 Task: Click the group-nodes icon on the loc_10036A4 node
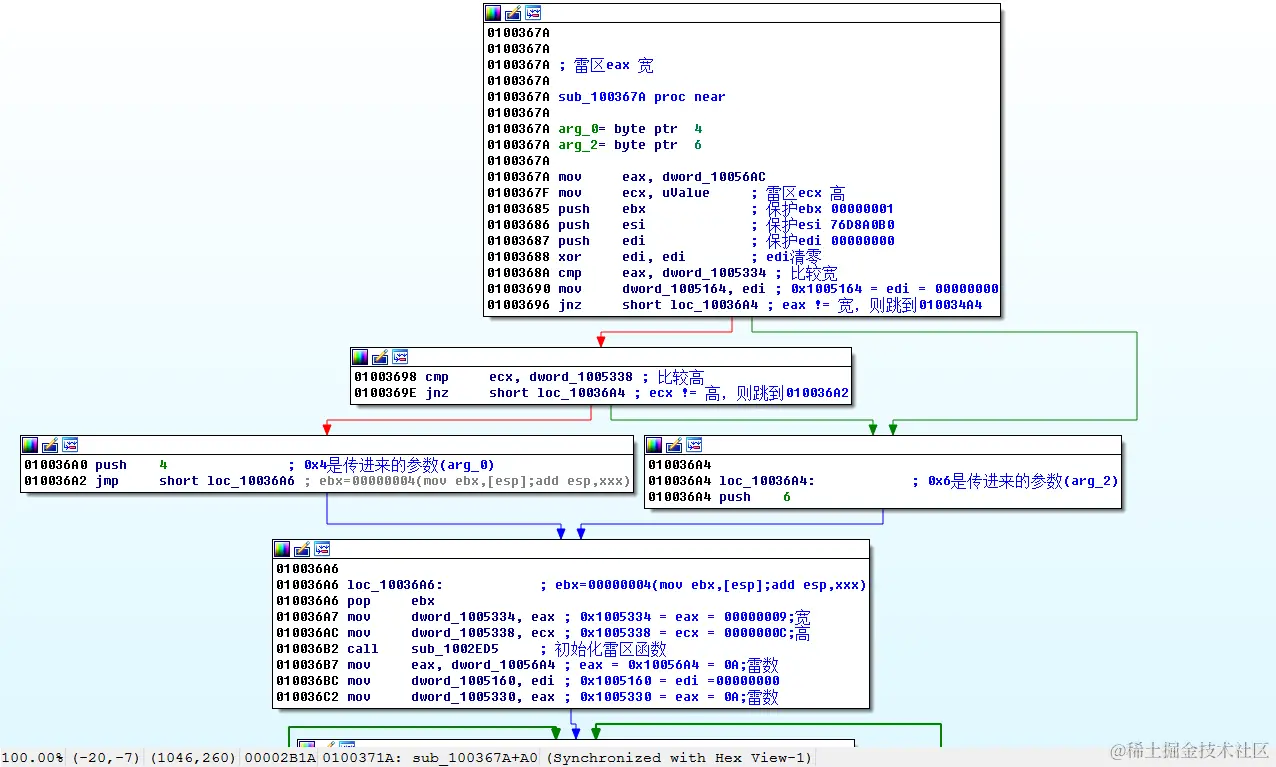coord(694,445)
